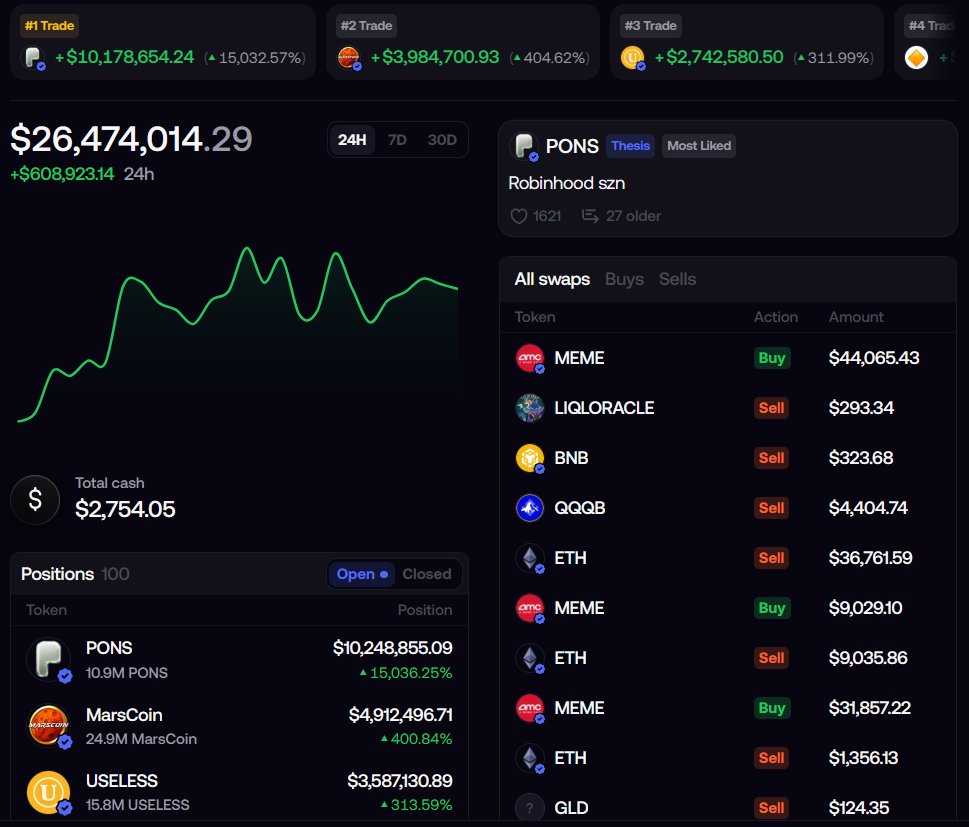Click total portfolio value $26,474,014.29

(131, 139)
